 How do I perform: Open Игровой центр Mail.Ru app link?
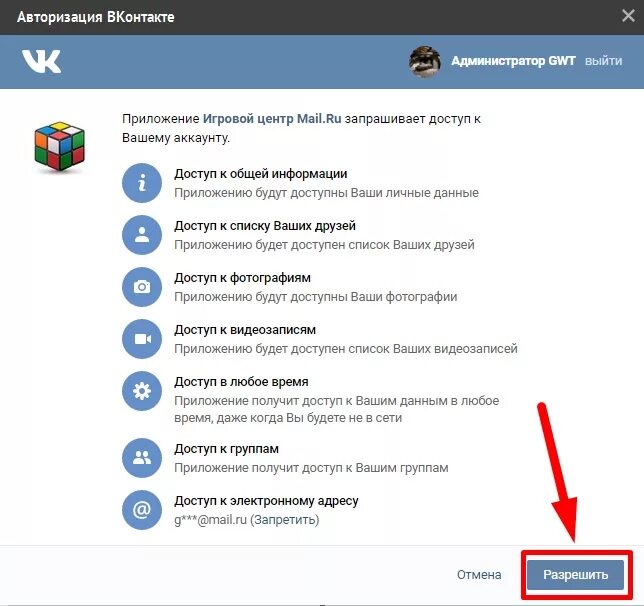tap(272, 119)
